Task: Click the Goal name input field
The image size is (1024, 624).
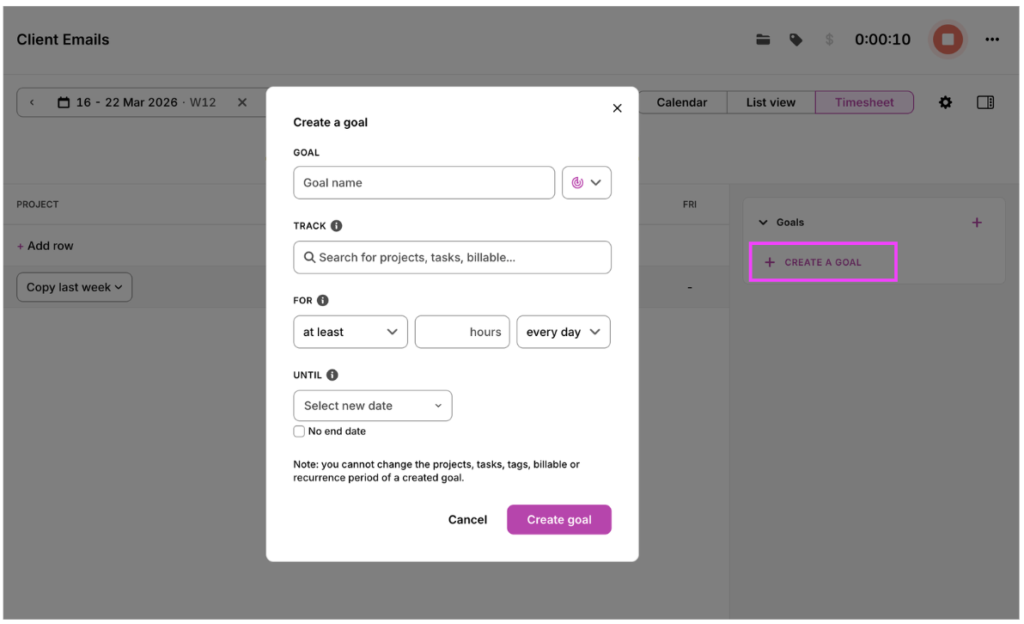Action: coord(423,183)
